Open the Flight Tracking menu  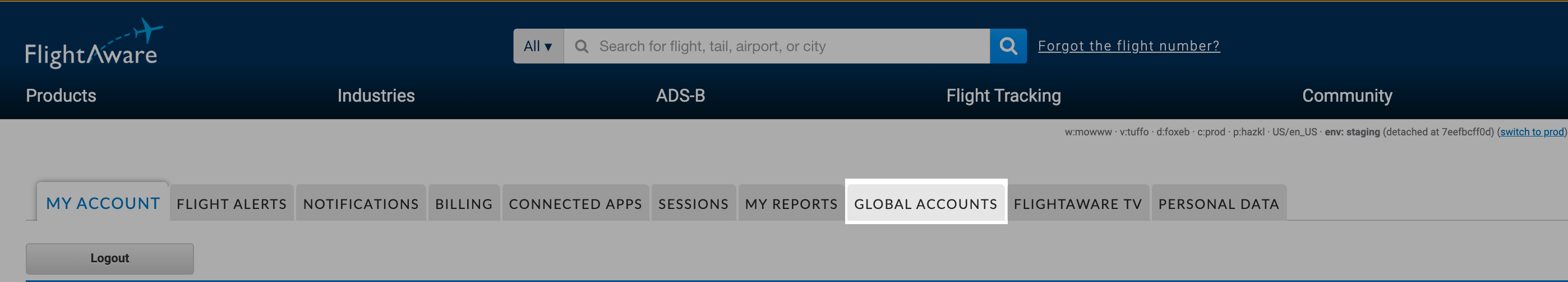click(1003, 95)
